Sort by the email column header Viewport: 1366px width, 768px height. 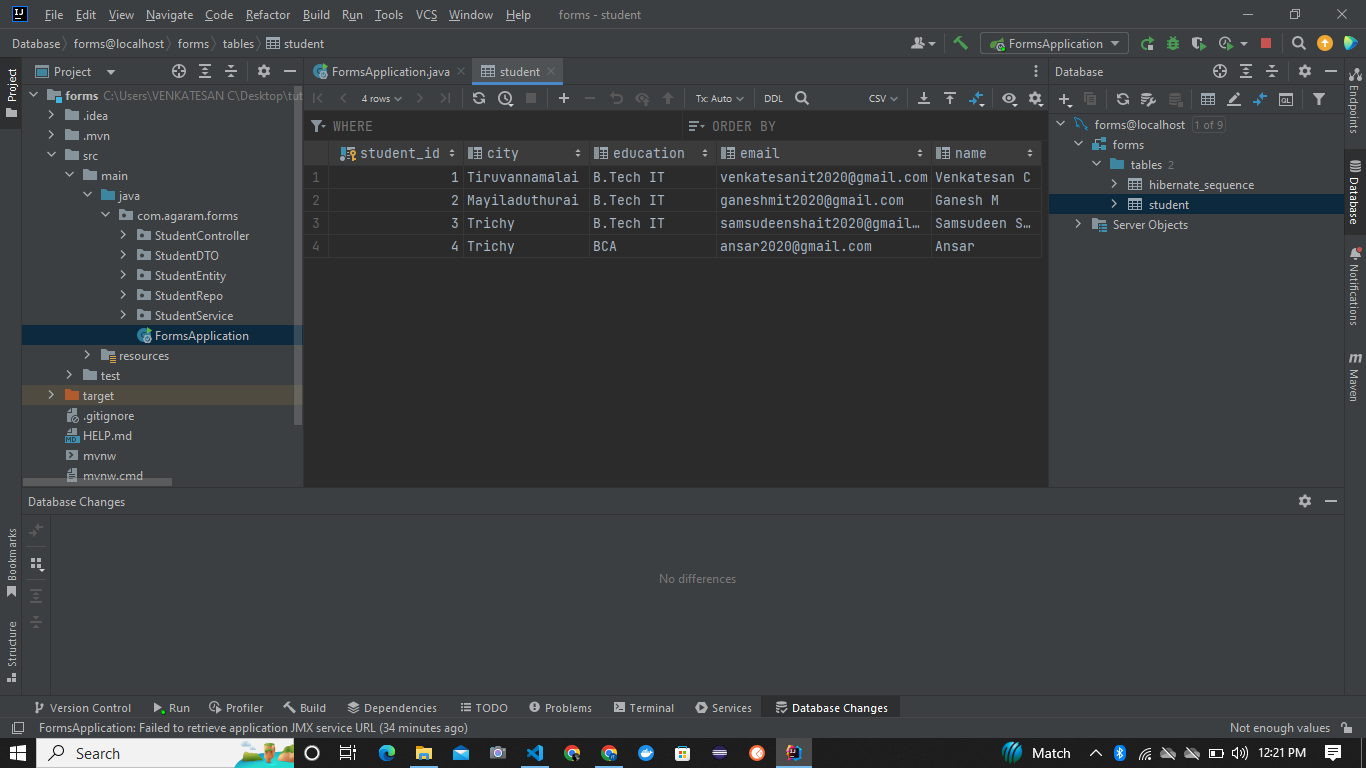pyautogui.click(x=823, y=153)
